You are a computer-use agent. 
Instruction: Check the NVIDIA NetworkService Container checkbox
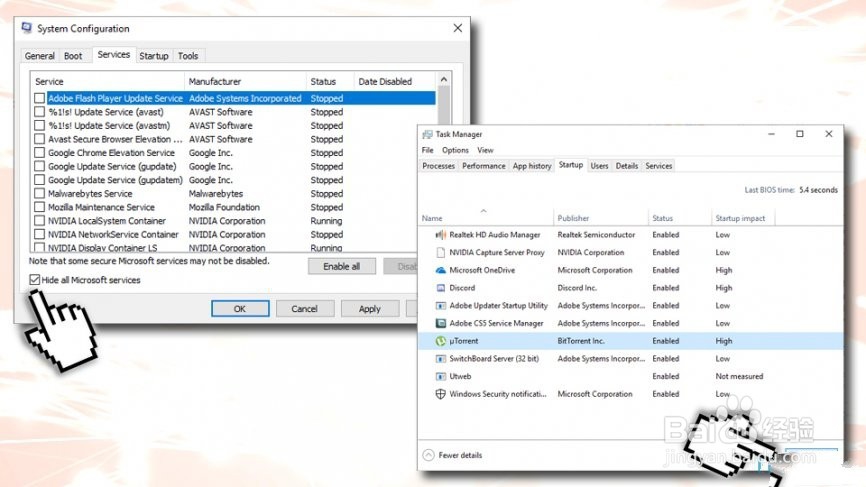39,234
